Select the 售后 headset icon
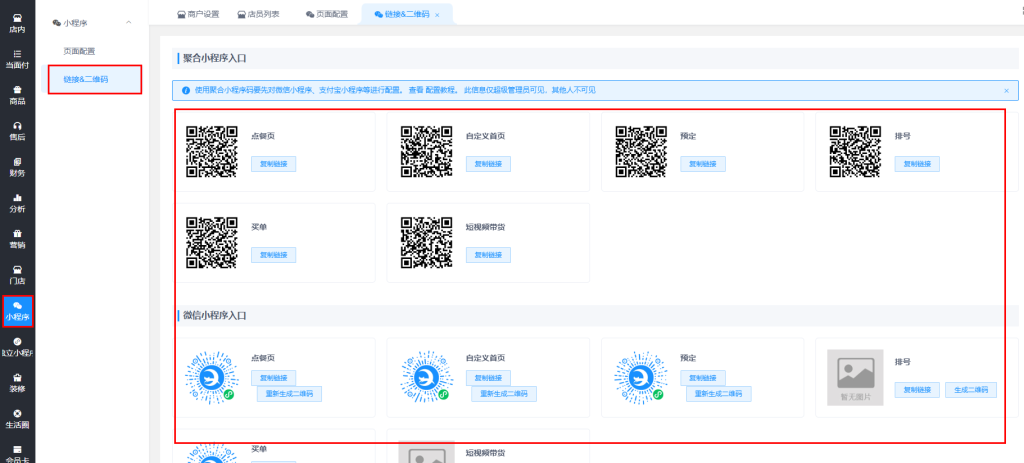Screen dimensions: 1024x463 (x=17, y=130)
